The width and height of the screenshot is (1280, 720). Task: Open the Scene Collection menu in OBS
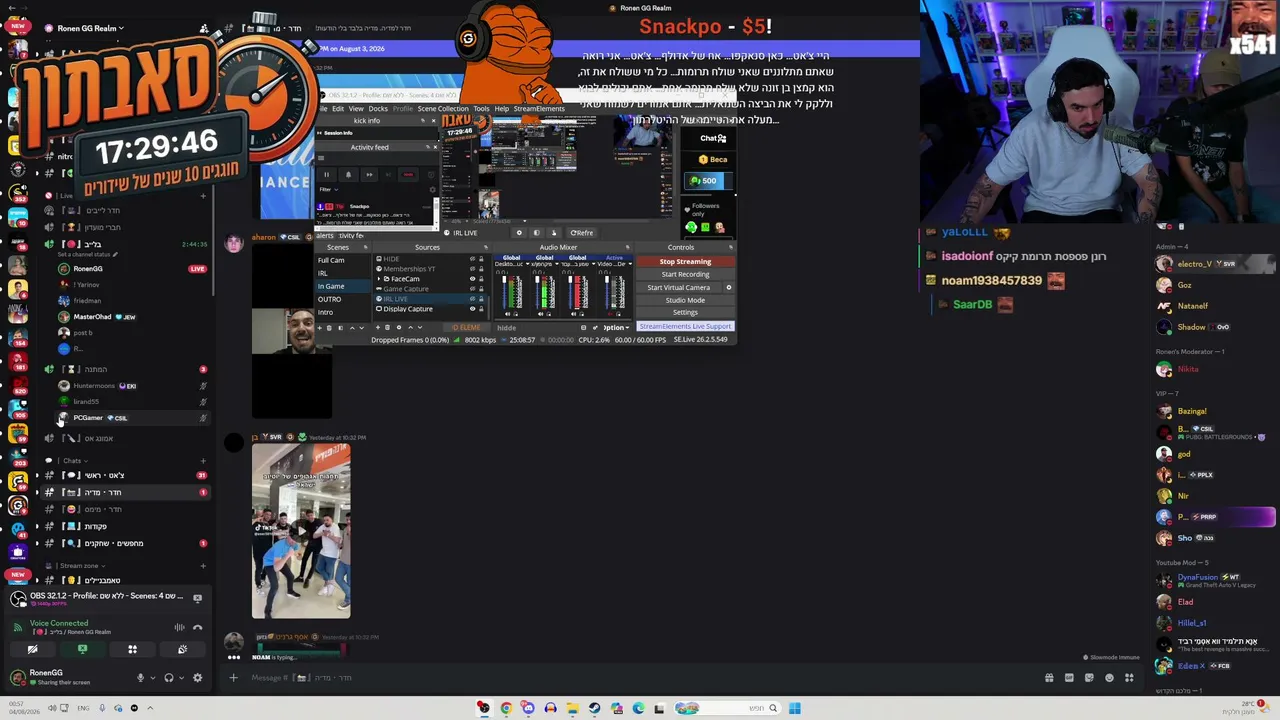tap(443, 109)
